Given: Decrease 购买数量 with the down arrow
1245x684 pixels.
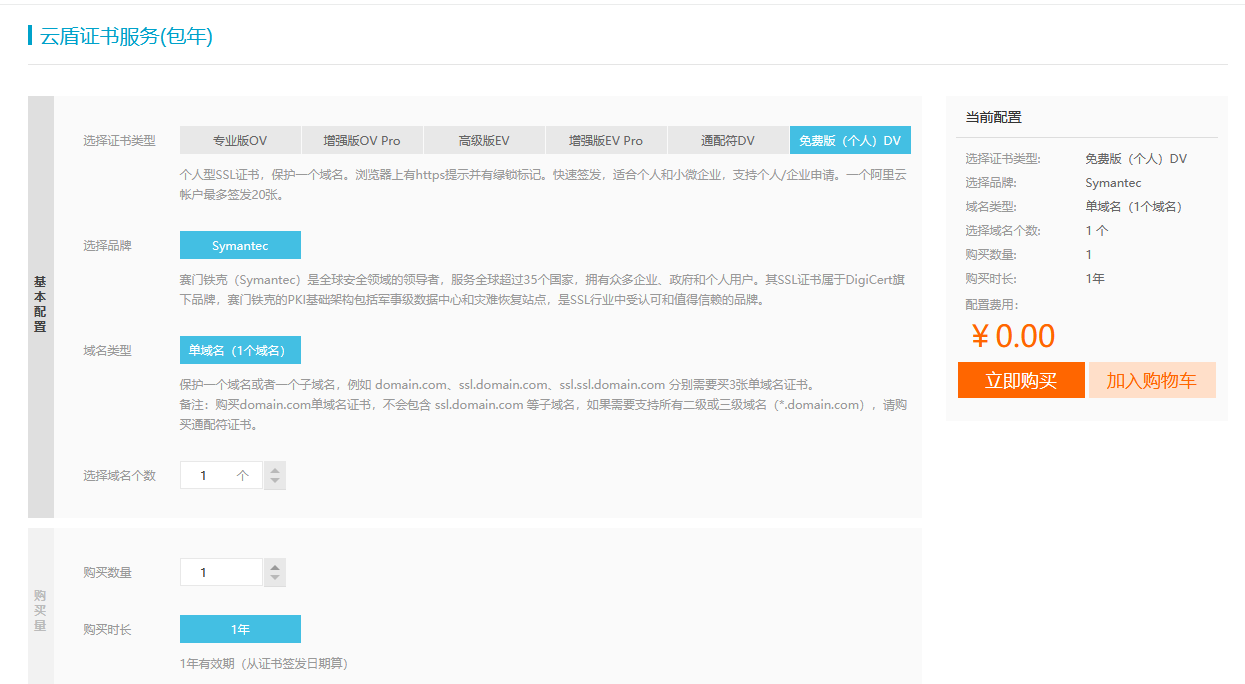Looking at the screenshot, I should pyautogui.click(x=275, y=579).
